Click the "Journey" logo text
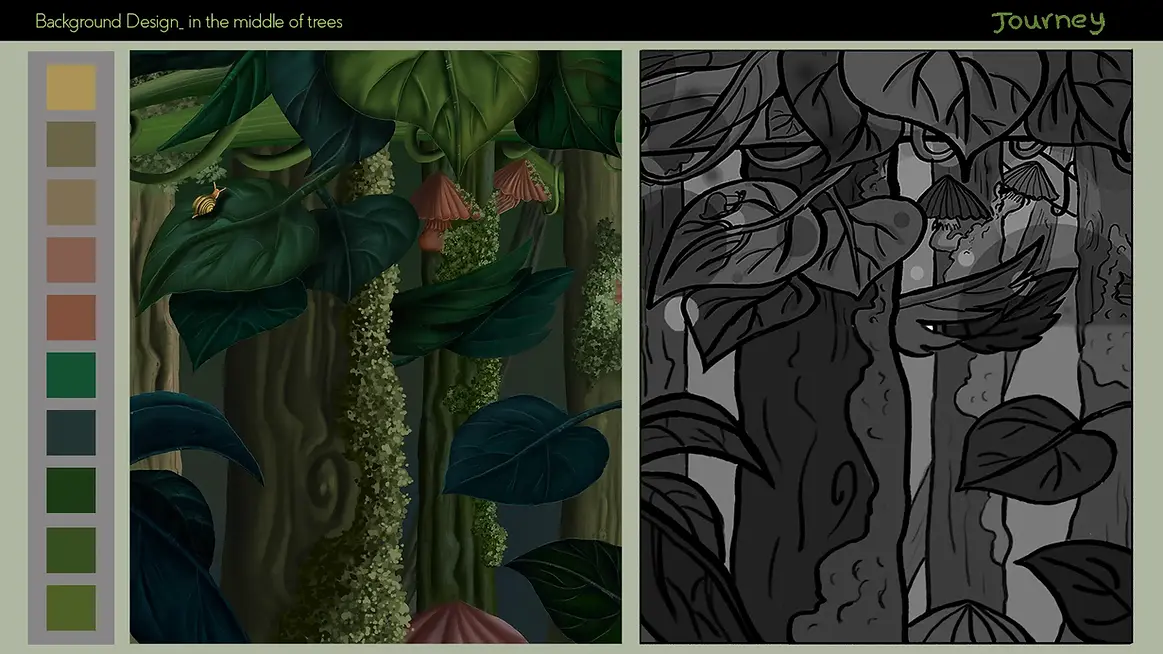1163x654 pixels. 1049,22
